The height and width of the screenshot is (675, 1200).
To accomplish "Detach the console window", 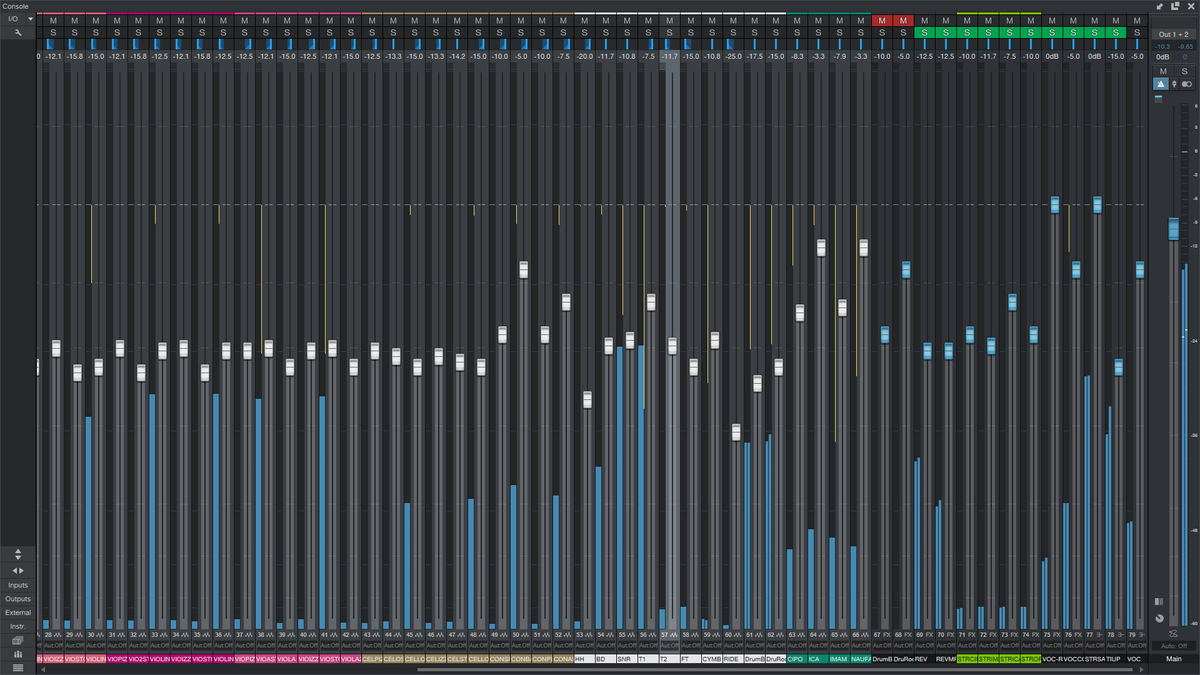I will pos(1175,7).
